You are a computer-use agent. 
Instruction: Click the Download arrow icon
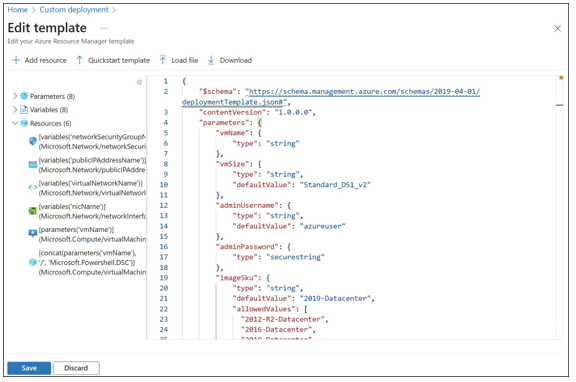point(211,60)
